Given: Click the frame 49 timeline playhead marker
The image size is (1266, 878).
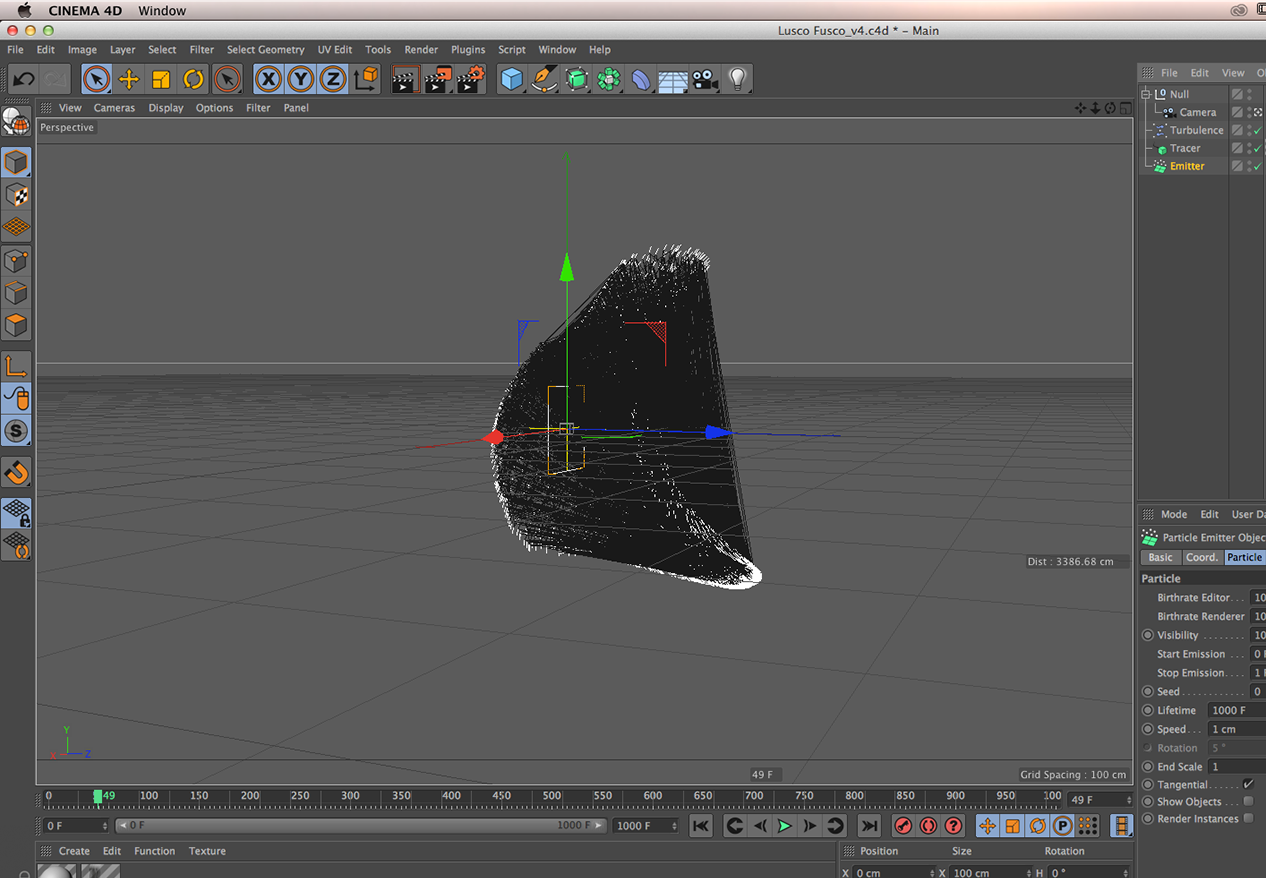Looking at the screenshot, I should coord(98,796).
